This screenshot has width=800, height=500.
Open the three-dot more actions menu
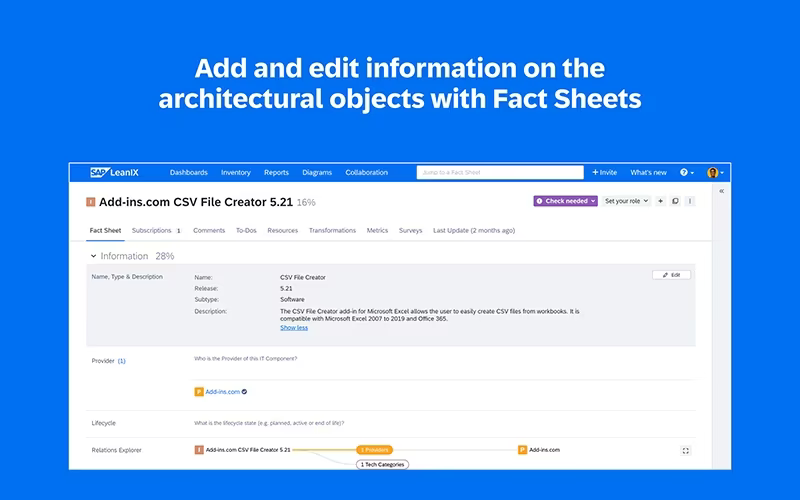(690, 201)
